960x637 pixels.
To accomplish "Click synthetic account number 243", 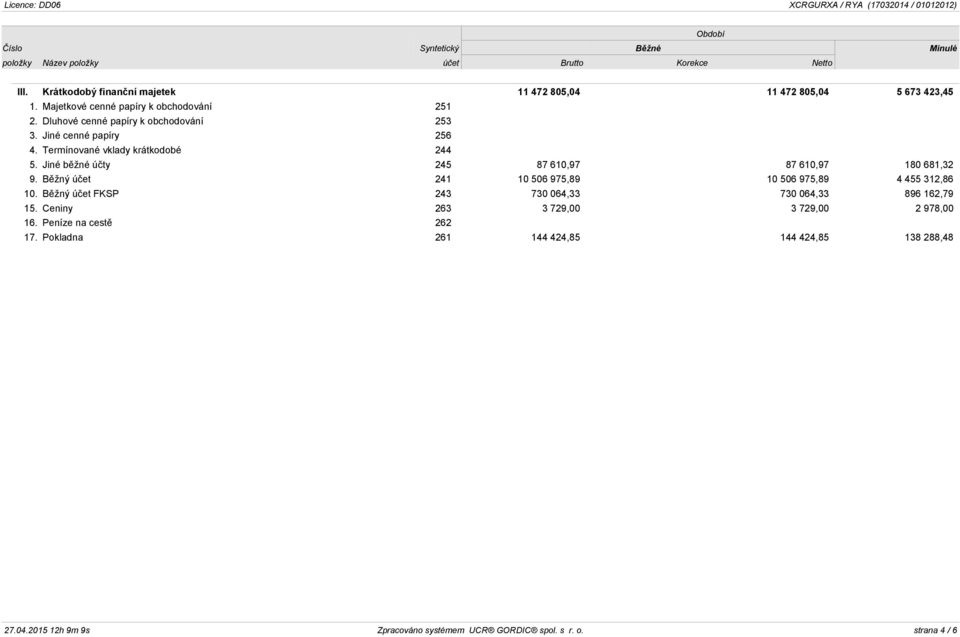I will click(443, 194).
